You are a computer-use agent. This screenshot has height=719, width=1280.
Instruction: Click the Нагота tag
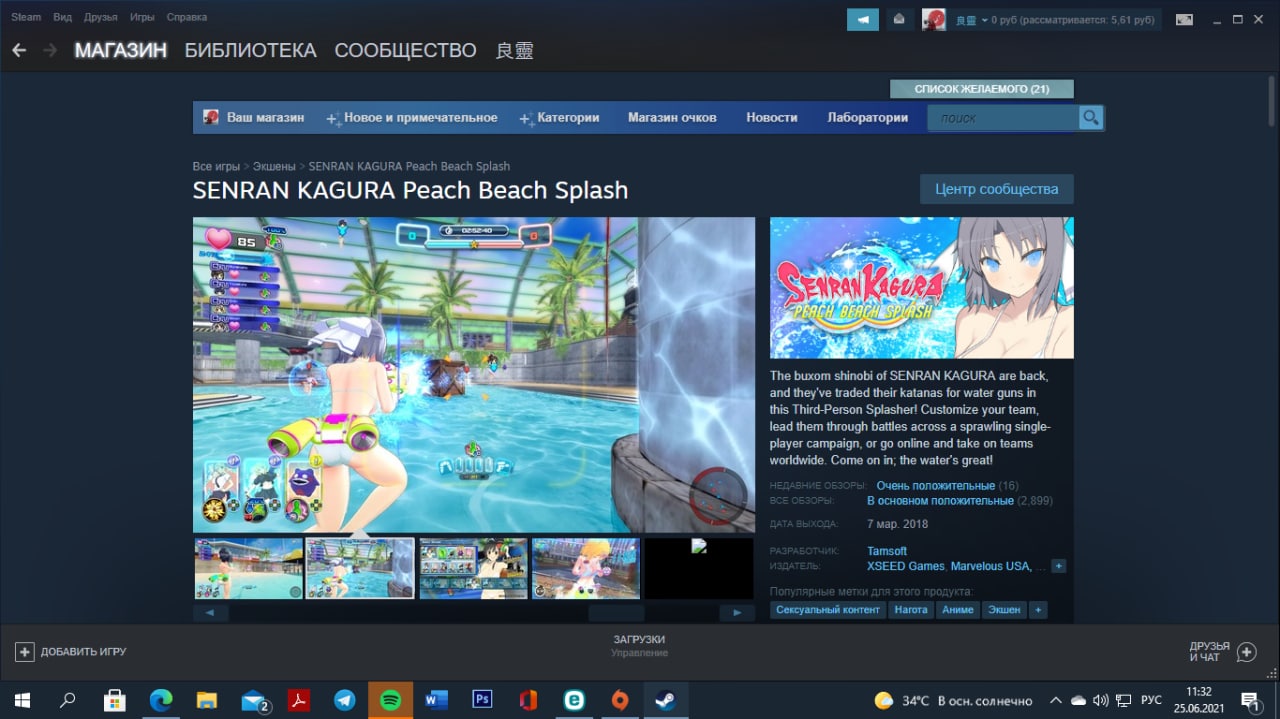point(911,610)
